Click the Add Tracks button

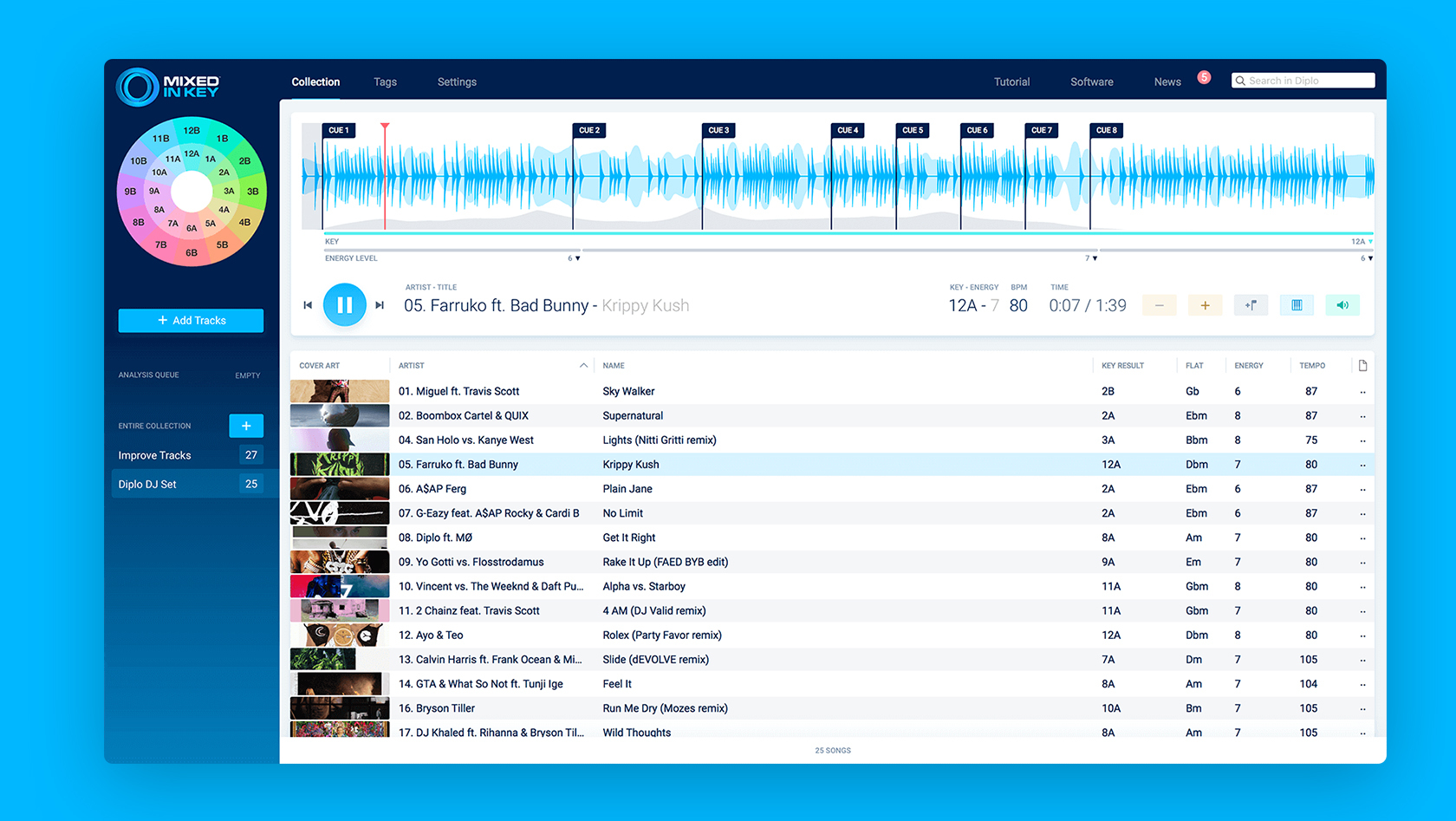(x=191, y=321)
